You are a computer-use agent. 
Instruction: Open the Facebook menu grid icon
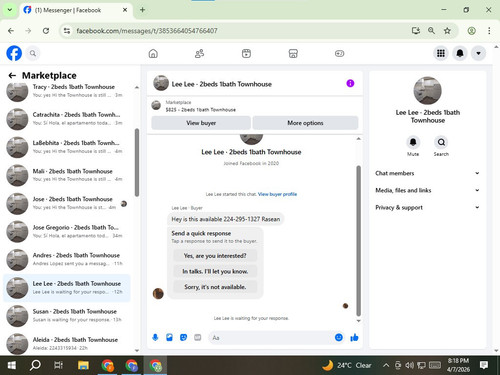coord(441,53)
